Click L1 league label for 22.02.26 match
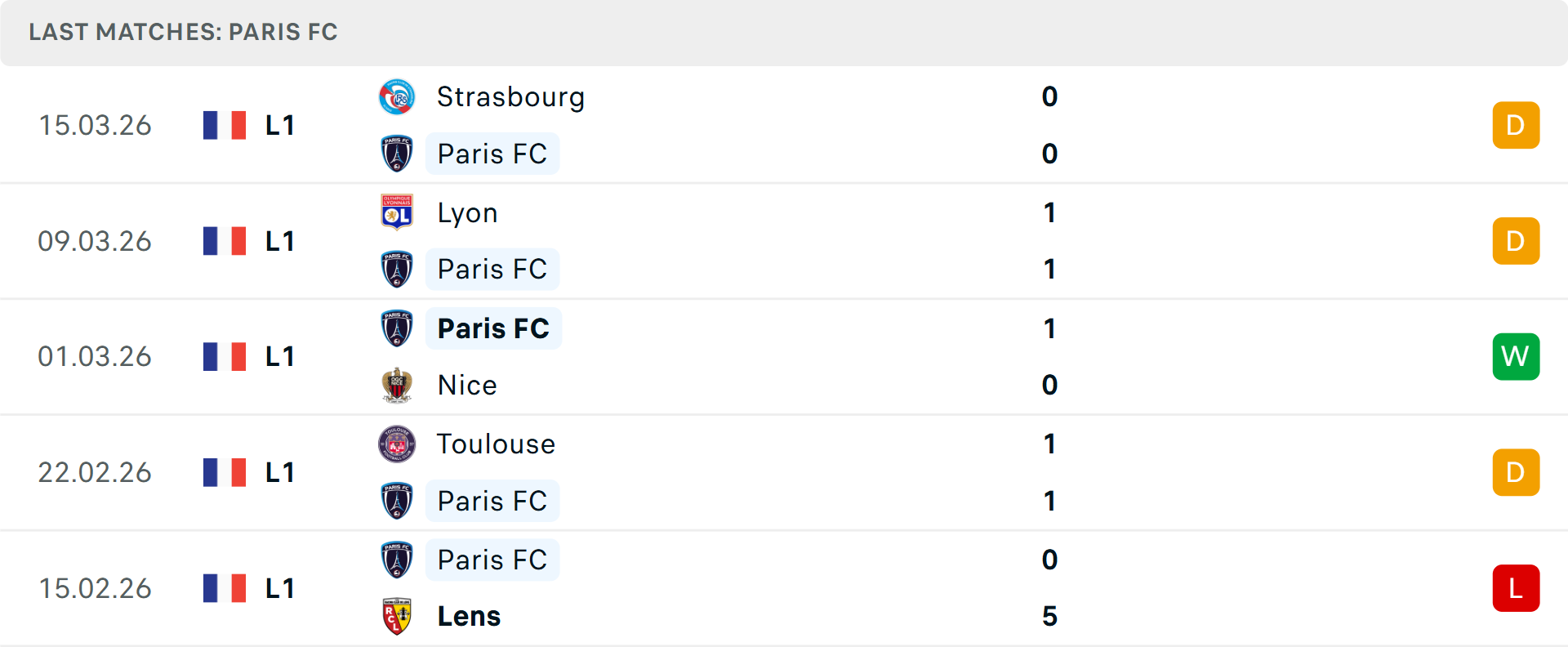This screenshot has height=647, width=1568. (279, 472)
